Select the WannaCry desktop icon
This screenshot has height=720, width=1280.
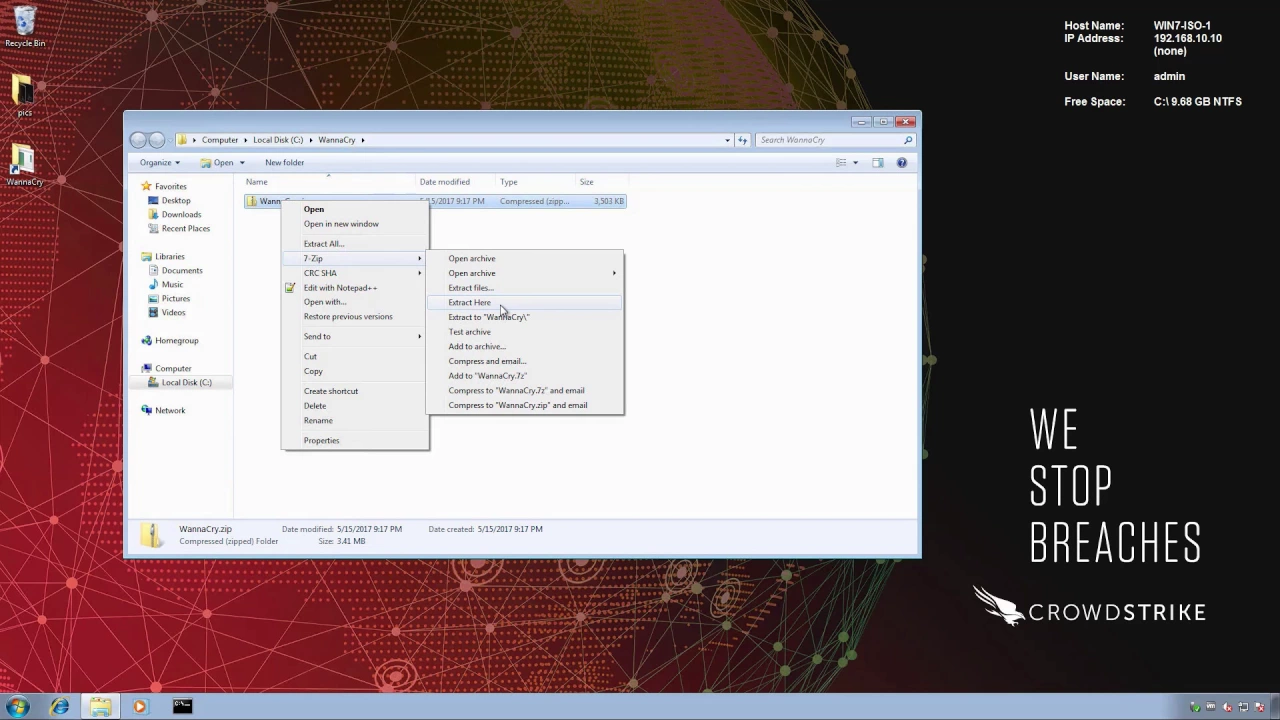tap(24, 166)
